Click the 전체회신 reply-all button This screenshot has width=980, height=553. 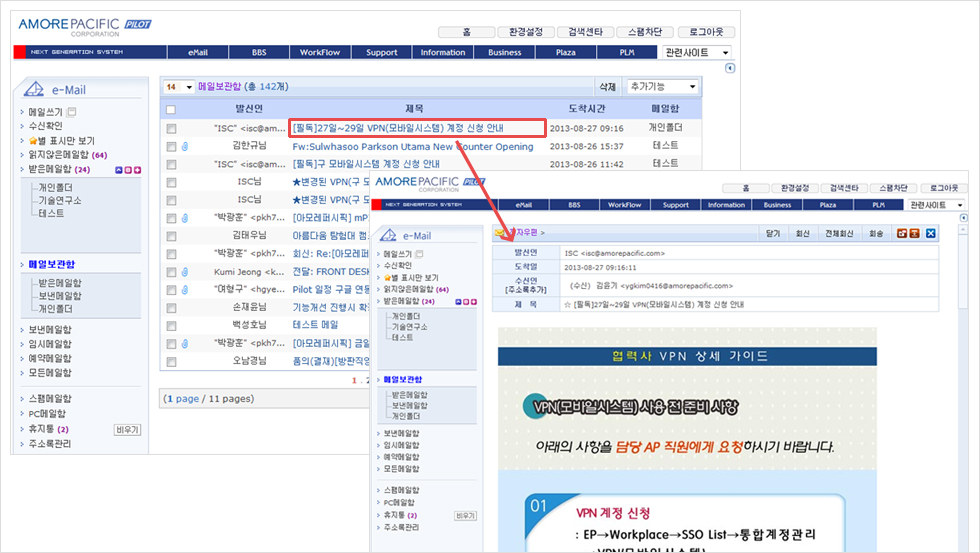[839, 233]
